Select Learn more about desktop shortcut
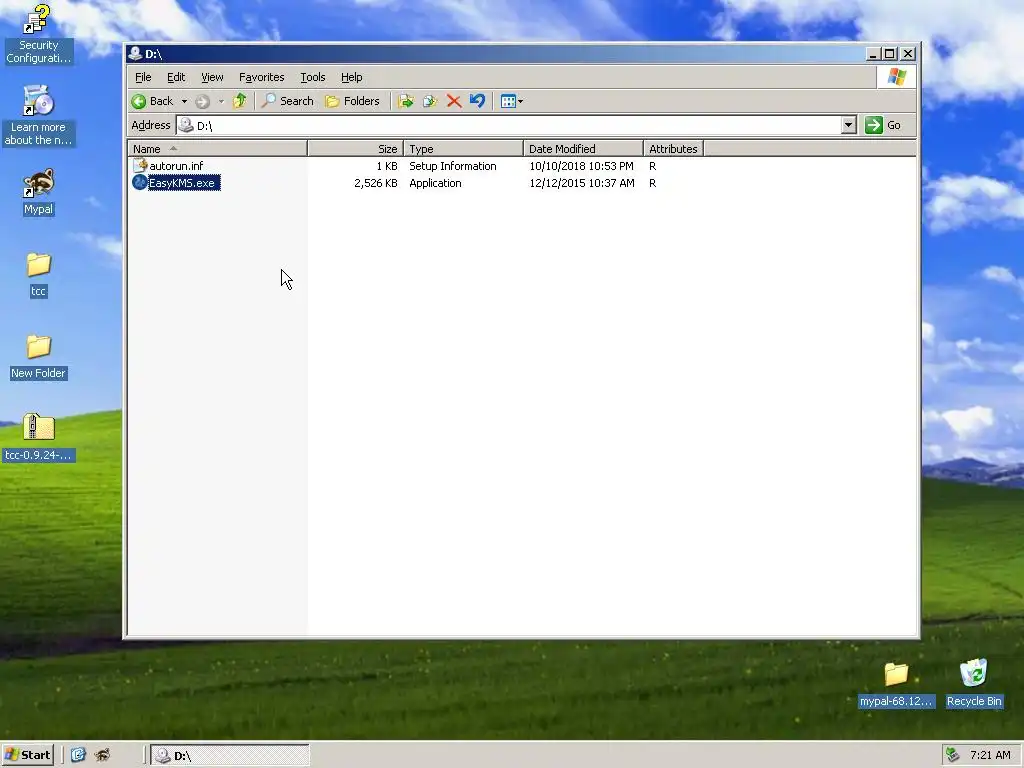Viewport: 1024px width, 768px height. (38, 116)
